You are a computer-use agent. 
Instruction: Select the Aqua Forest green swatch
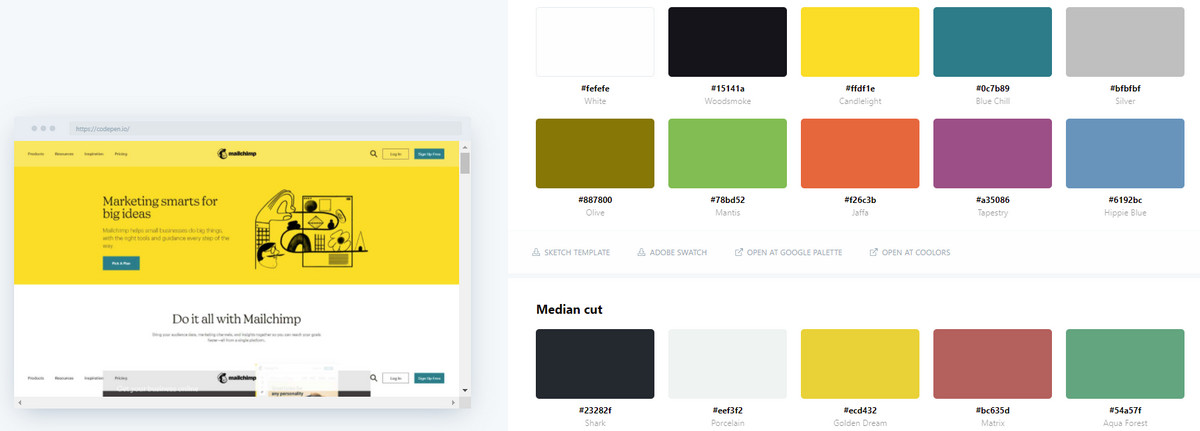(x=1125, y=364)
